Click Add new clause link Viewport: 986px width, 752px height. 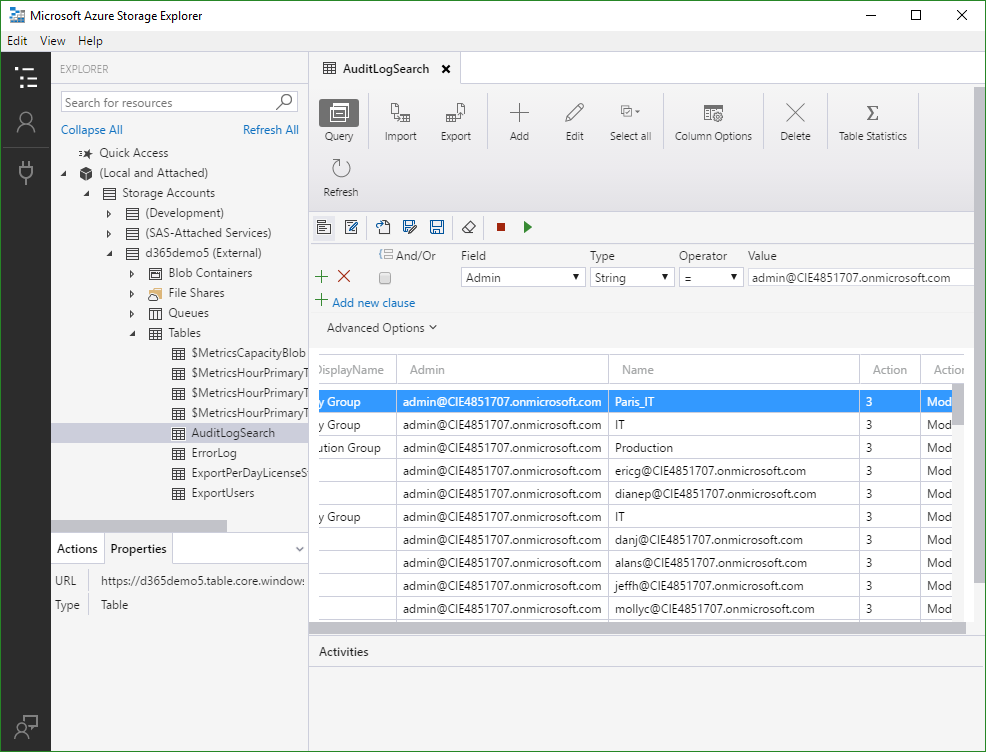coord(373,303)
